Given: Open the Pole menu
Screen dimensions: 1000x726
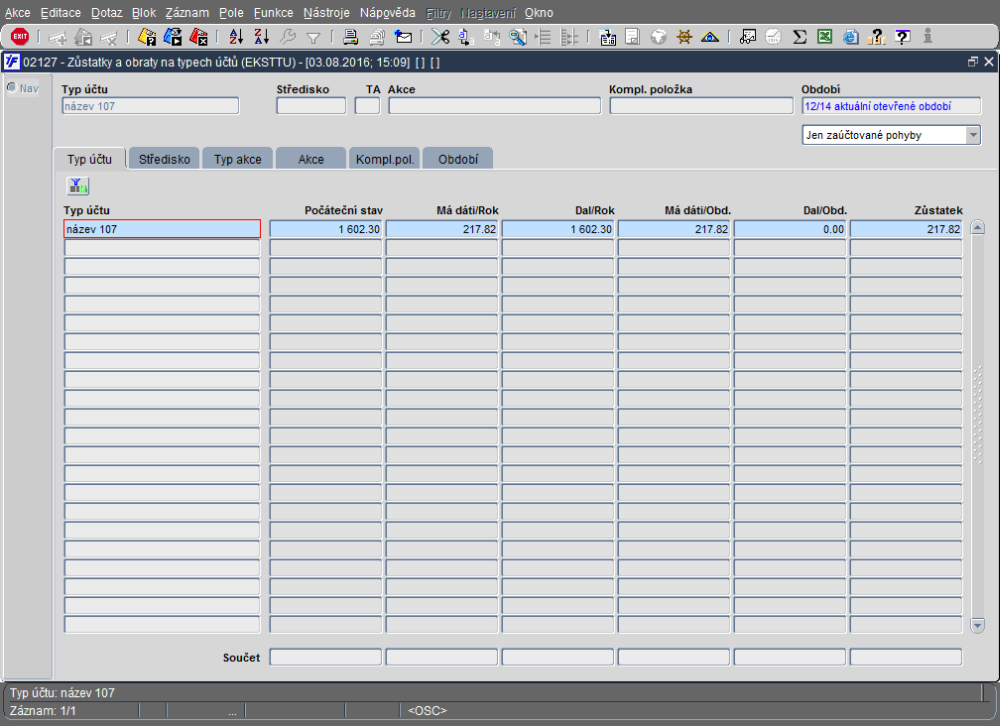Looking at the screenshot, I should pyautogui.click(x=231, y=13).
